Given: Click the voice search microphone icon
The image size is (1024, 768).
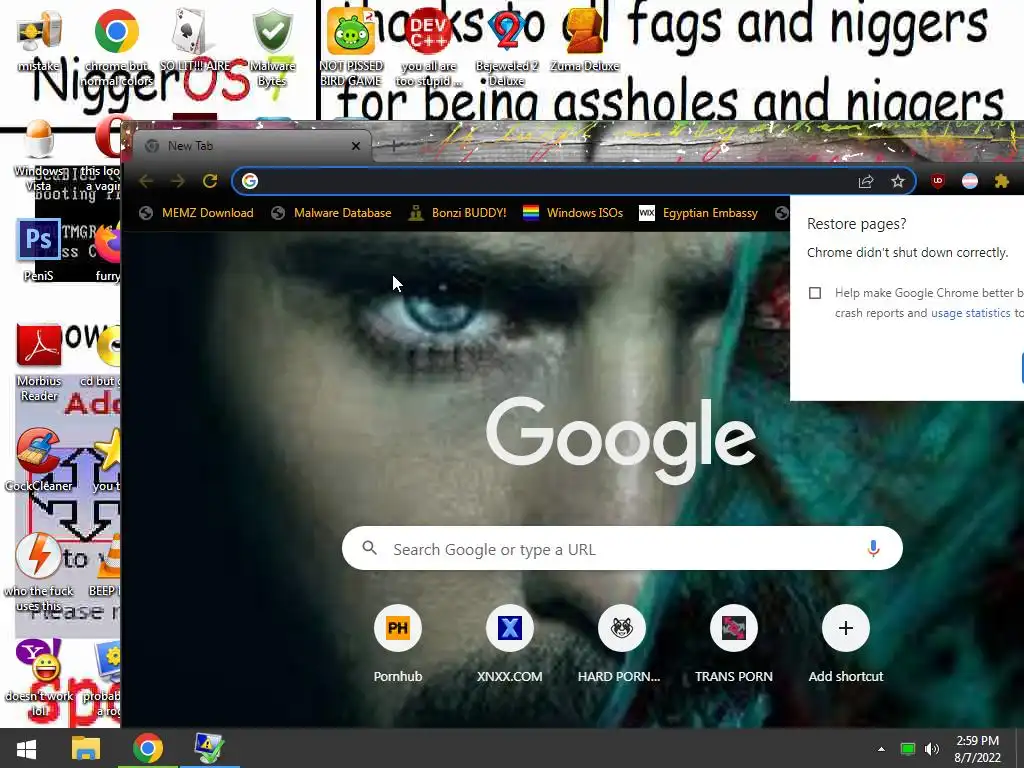Looking at the screenshot, I should pos(873,549).
